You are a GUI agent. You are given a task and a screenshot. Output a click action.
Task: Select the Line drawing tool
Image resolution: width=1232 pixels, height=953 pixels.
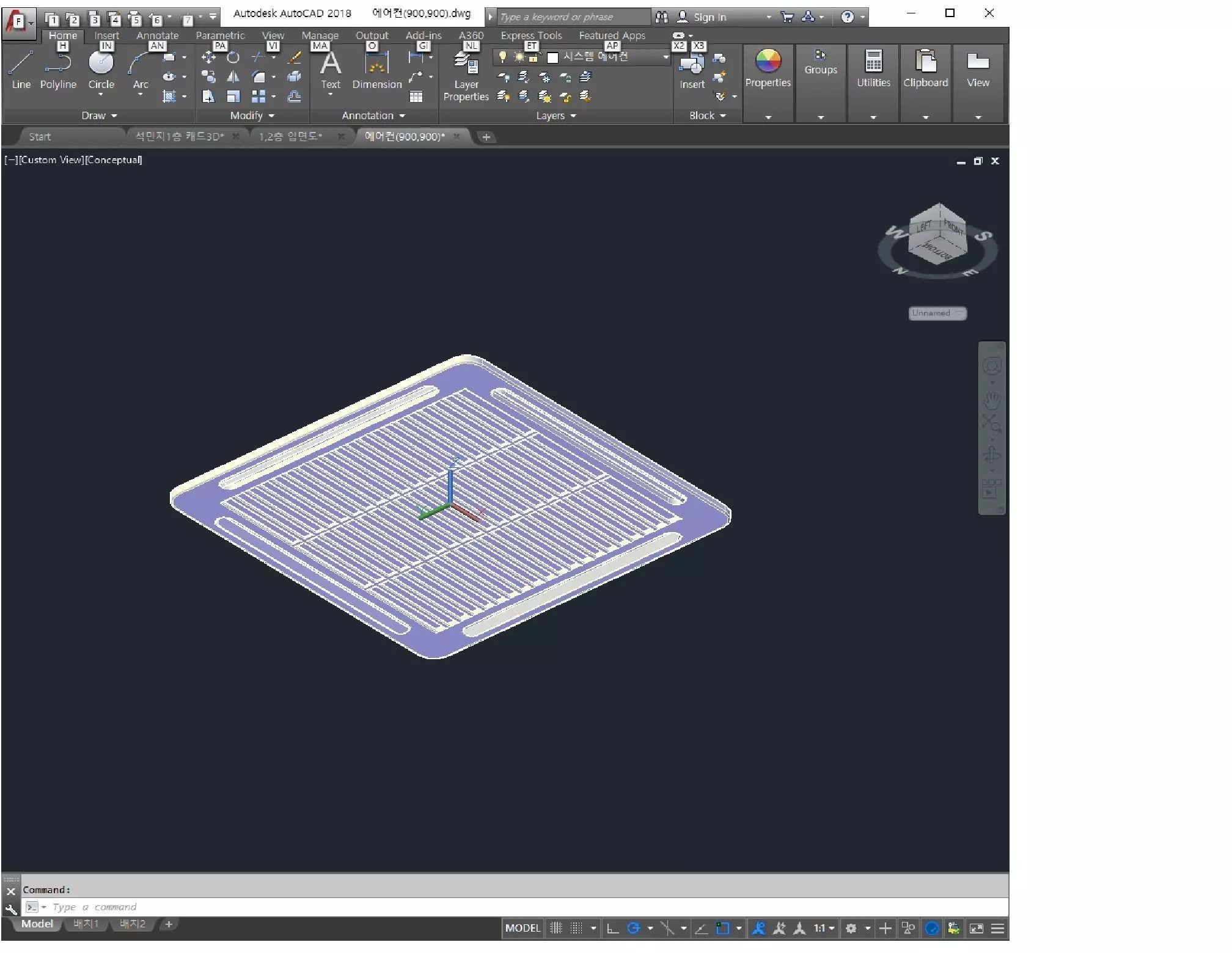coord(21,70)
